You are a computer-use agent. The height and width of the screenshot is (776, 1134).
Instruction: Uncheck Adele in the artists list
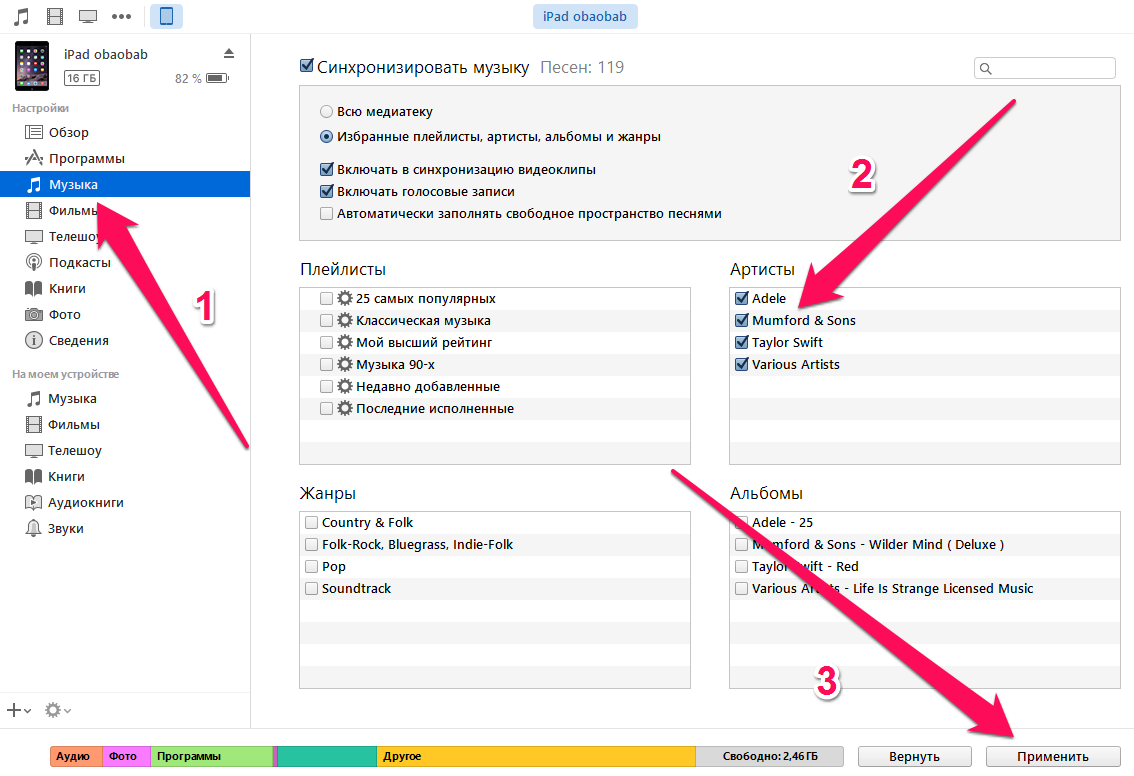click(x=741, y=298)
